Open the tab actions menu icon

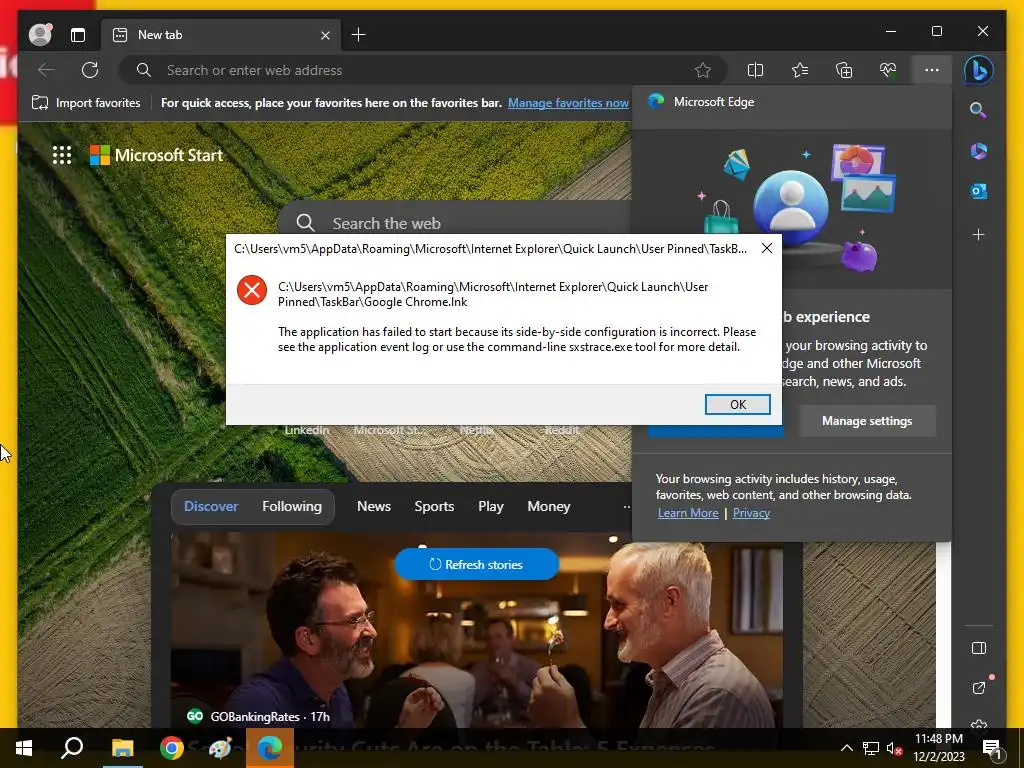tap(78, 35)
